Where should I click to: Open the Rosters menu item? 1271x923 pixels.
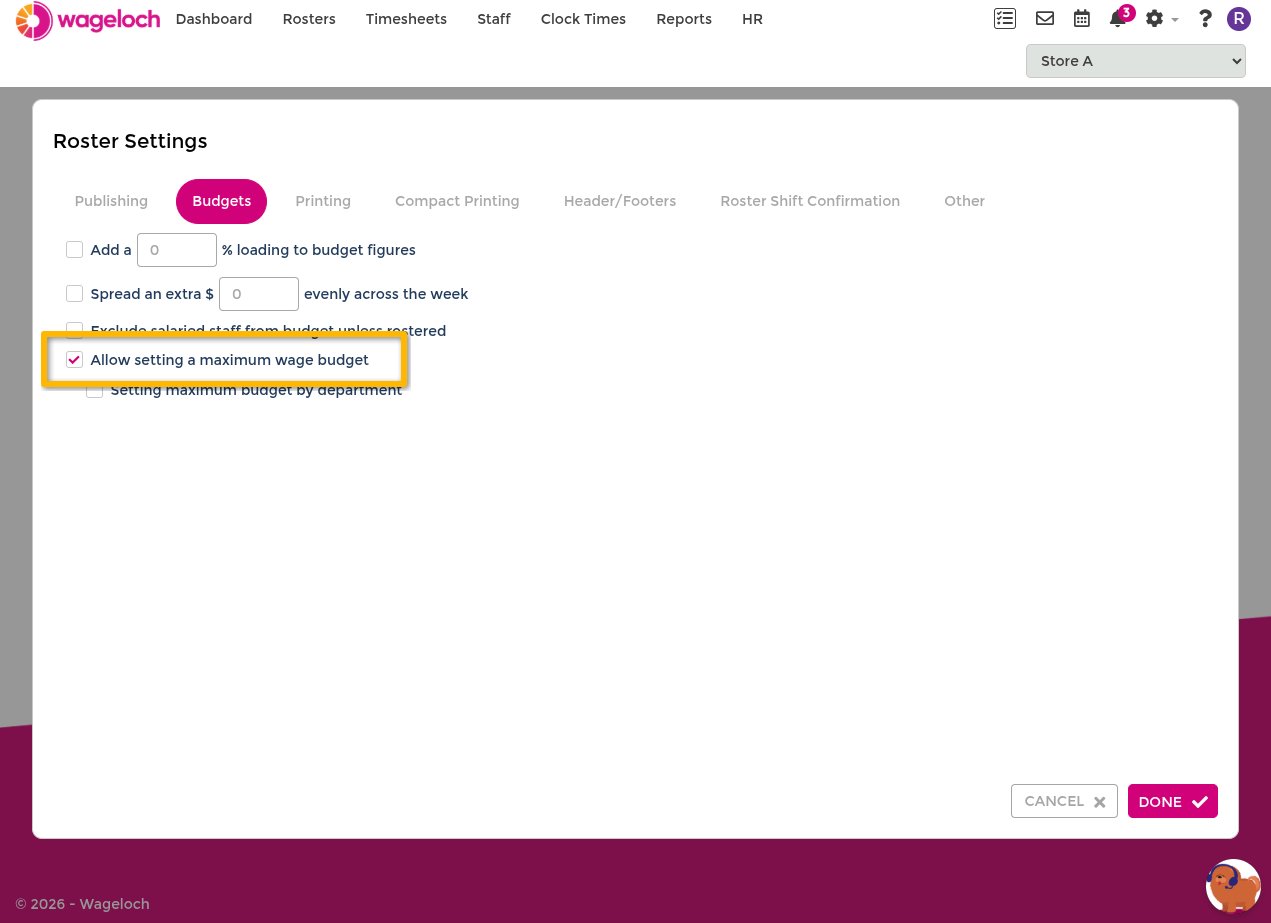point(309,19)
